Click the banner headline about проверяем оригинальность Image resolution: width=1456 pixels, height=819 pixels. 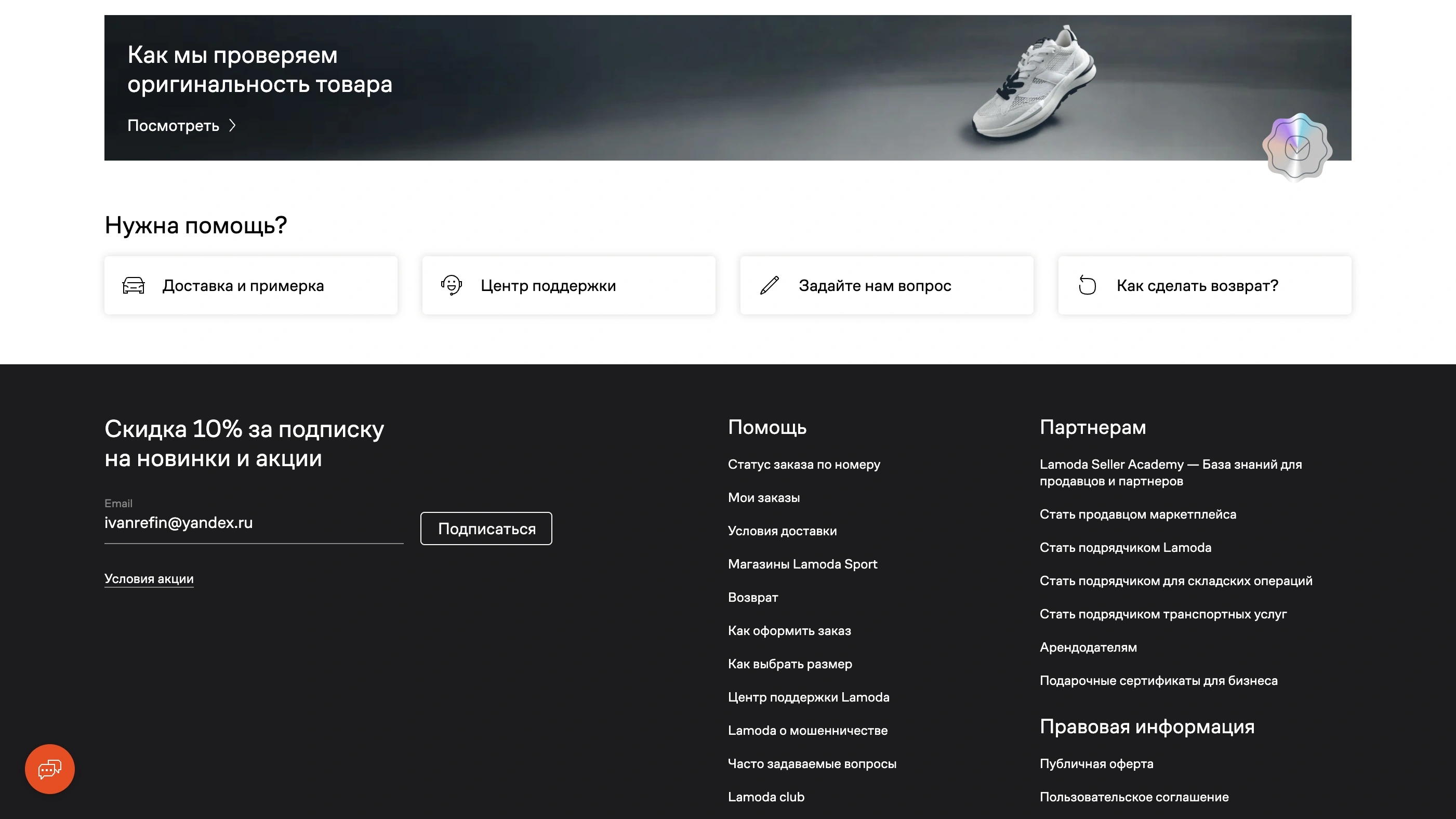(259, 70)
